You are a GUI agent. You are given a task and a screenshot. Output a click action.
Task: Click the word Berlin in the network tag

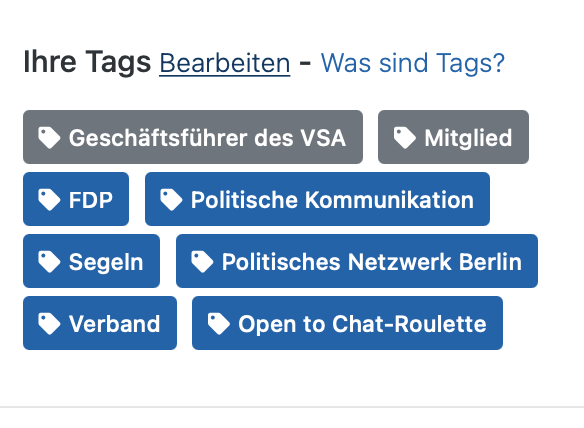click(490, 261)
